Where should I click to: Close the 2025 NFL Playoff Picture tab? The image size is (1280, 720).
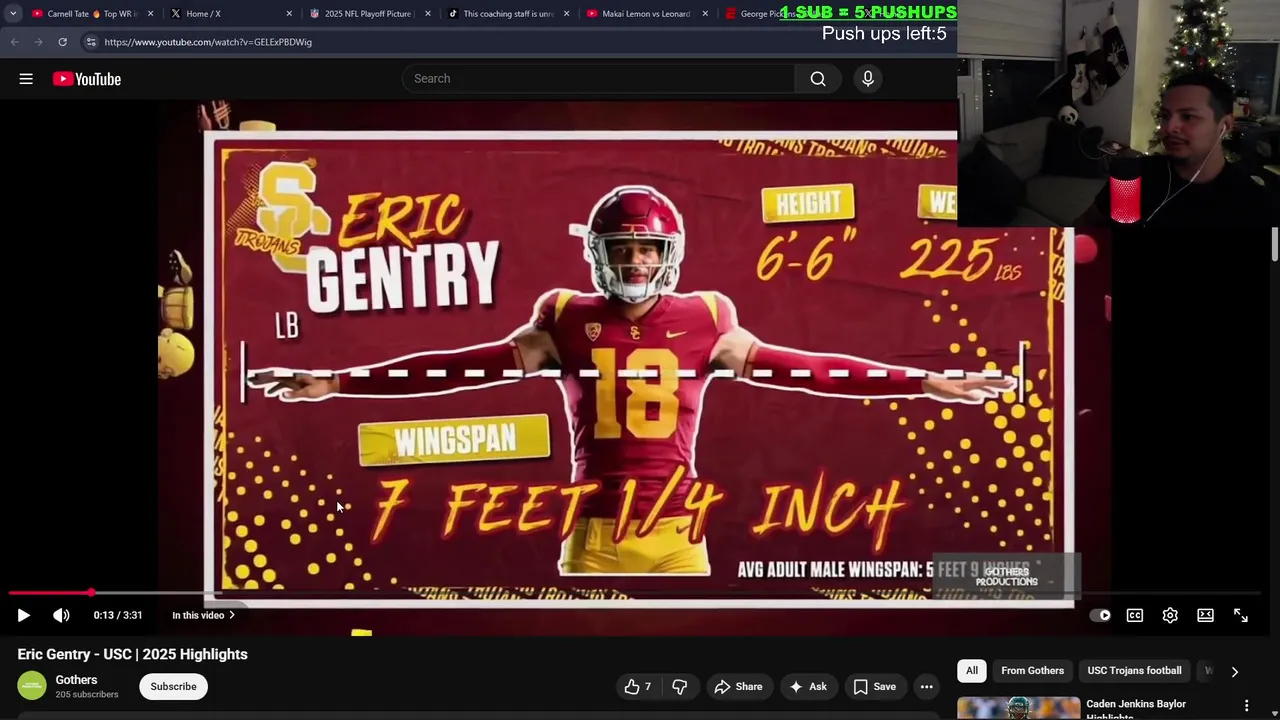tap(428, 14)
